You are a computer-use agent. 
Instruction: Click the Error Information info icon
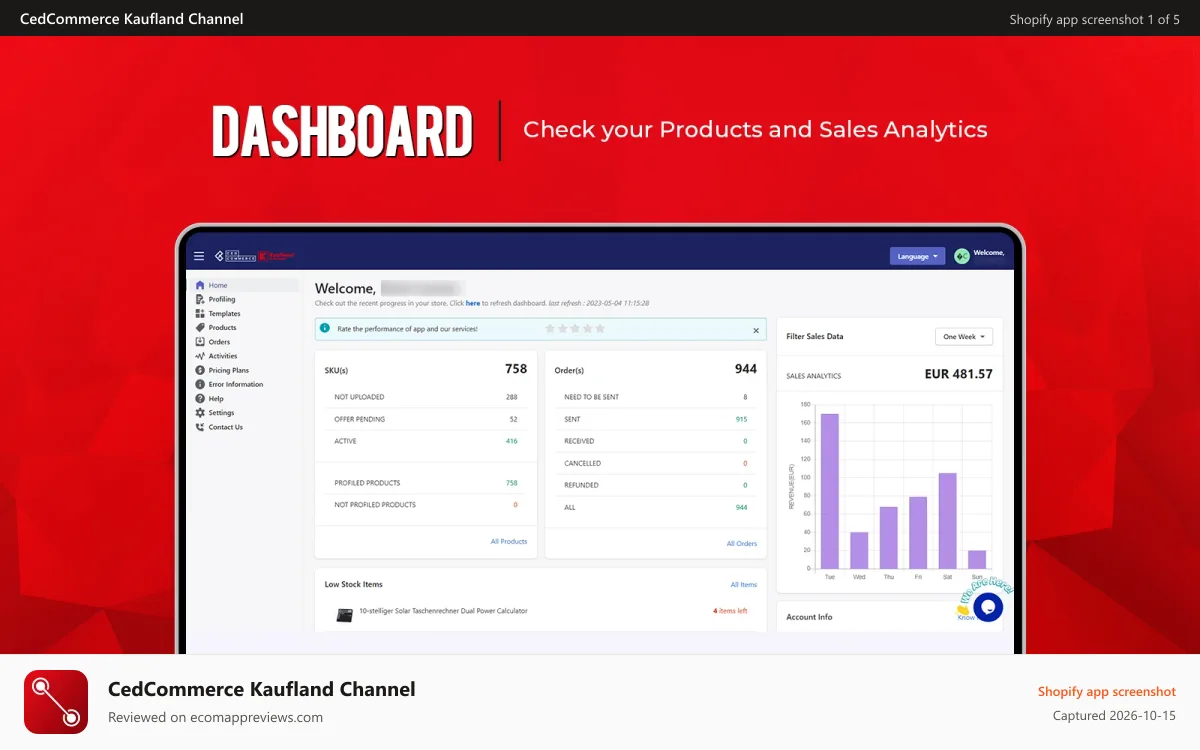tap(200, 384)
